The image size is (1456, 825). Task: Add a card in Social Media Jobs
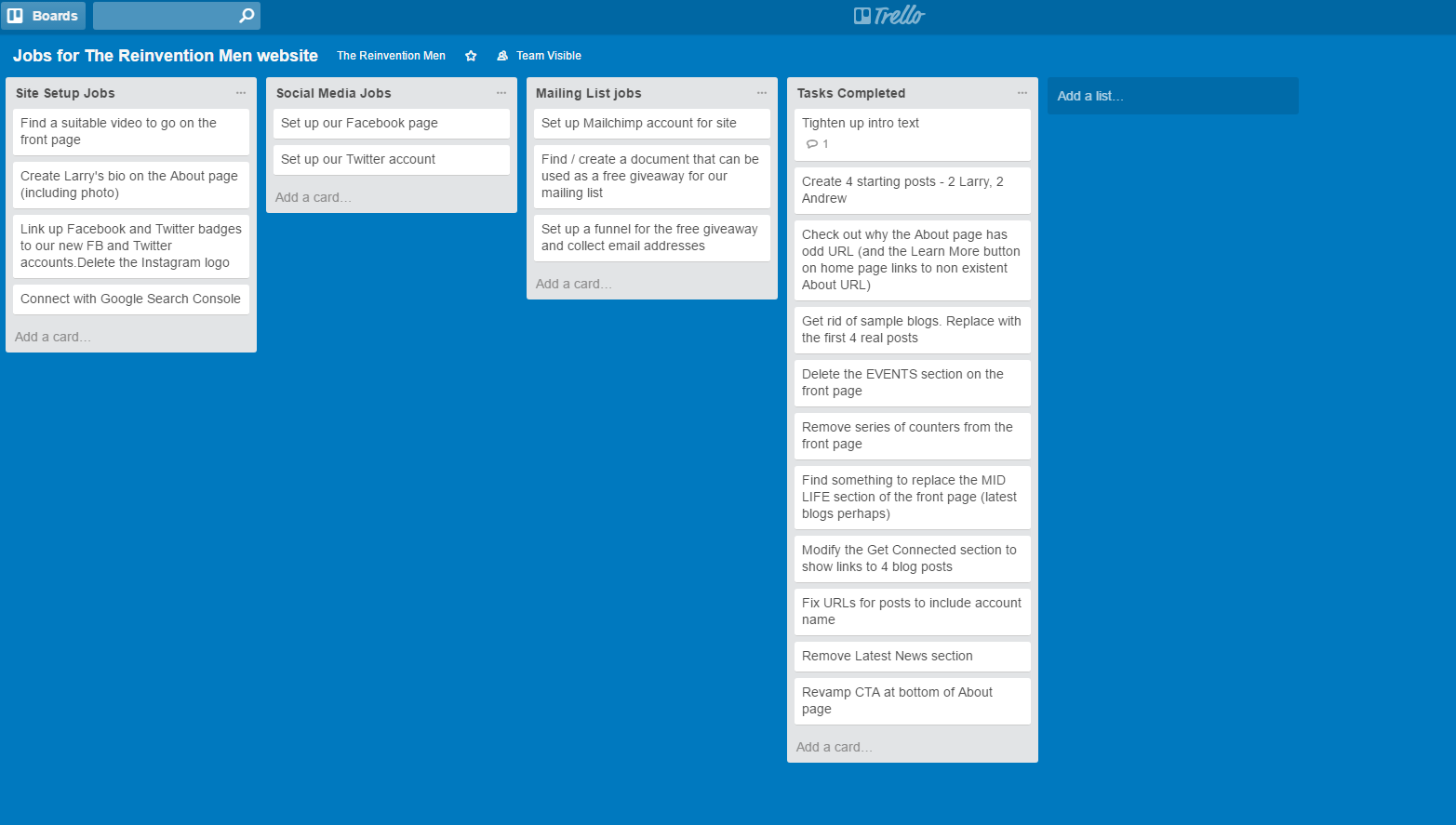(313, 197)
